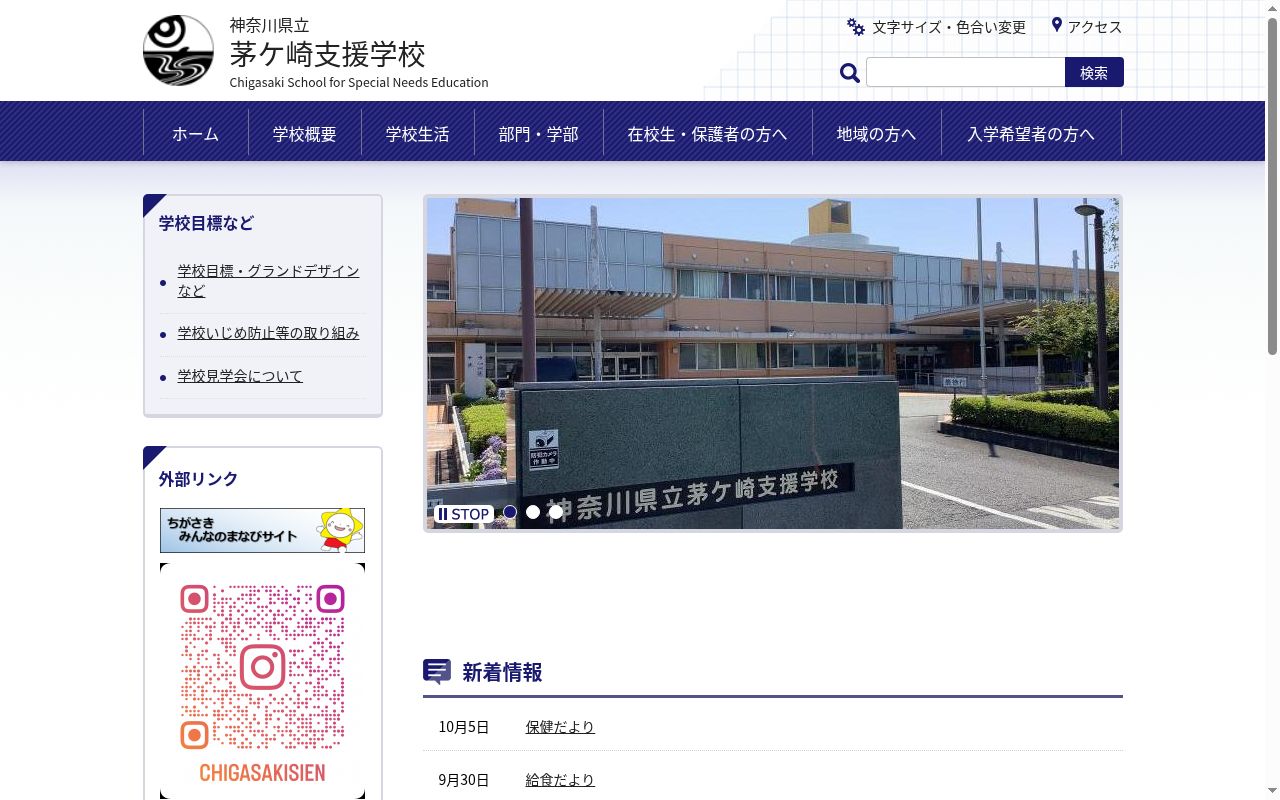Open 学校見学会について link
The width and height of the screenshot is (1280, 800).
240,376
